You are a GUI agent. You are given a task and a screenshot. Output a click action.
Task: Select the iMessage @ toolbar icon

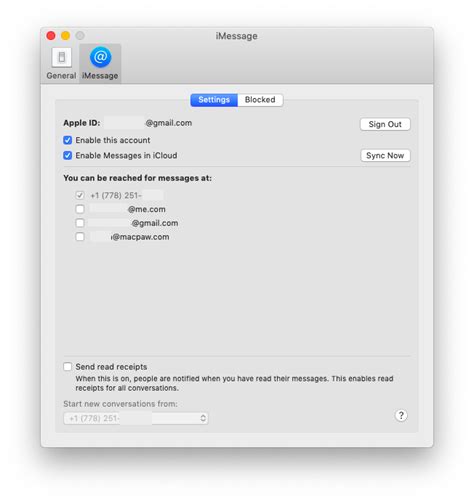100,63
